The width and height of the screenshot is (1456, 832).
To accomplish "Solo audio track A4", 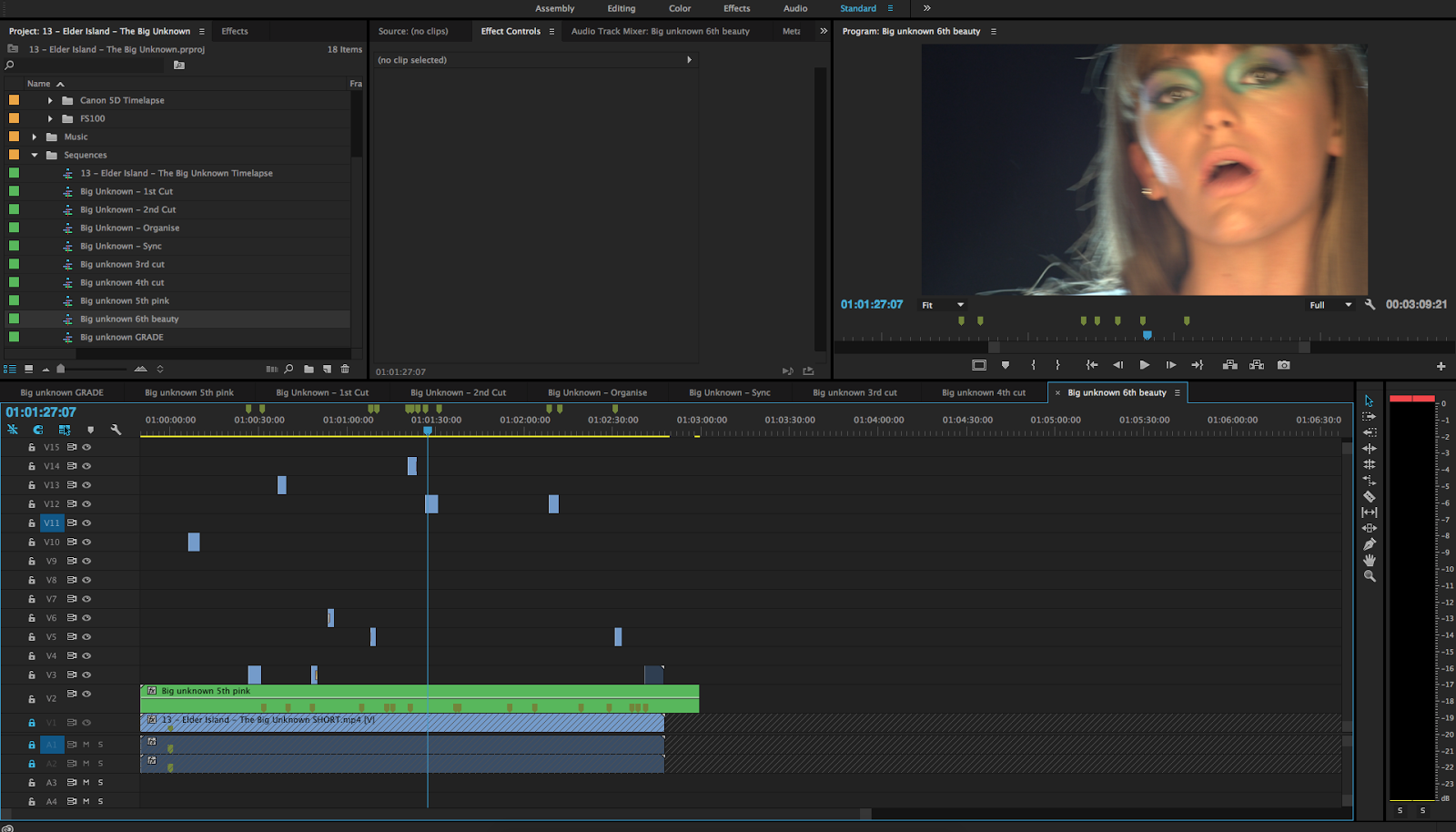I will (100, 801).
